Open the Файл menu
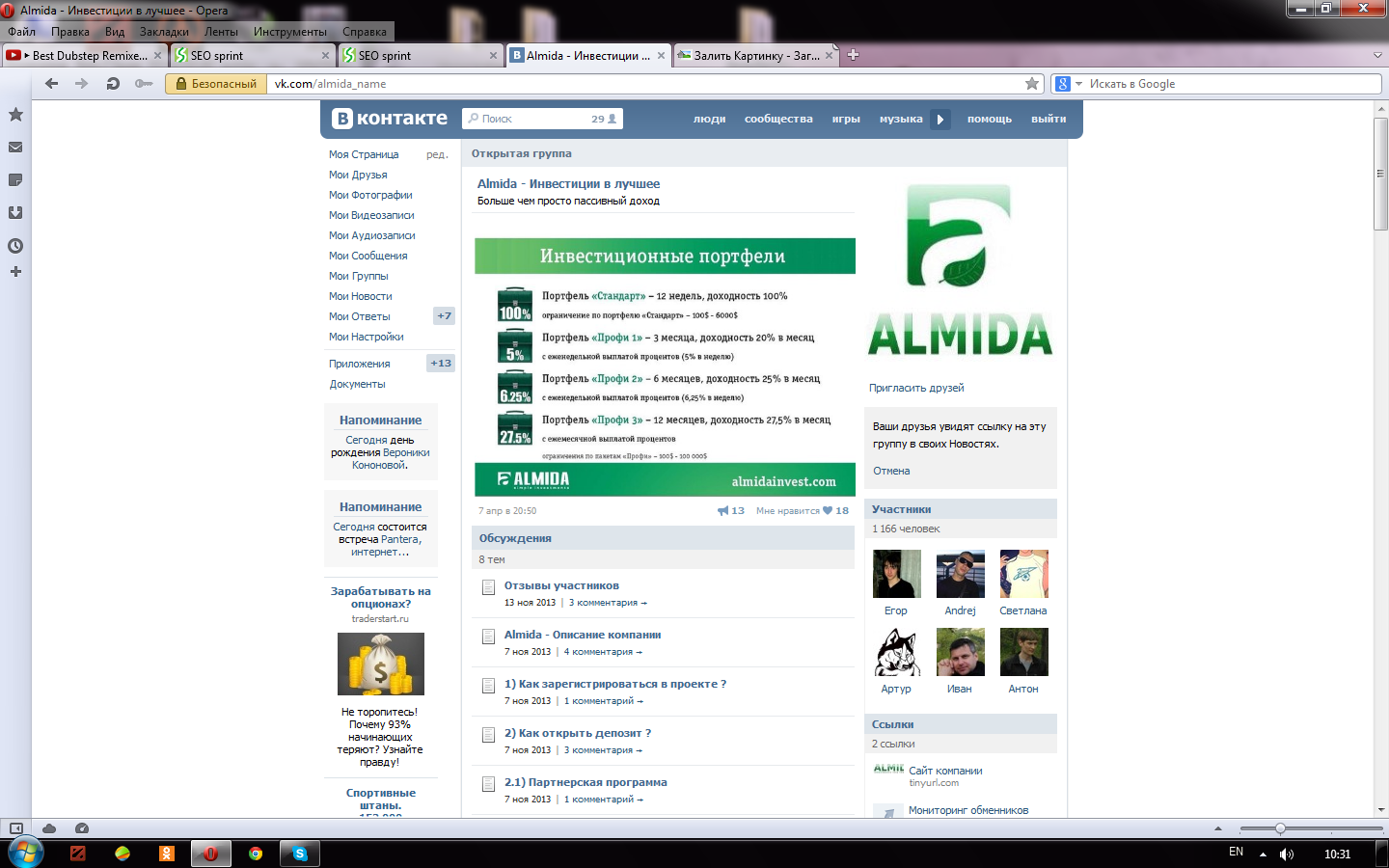This screenshot has width=1389, height=868. coord(21,32)
